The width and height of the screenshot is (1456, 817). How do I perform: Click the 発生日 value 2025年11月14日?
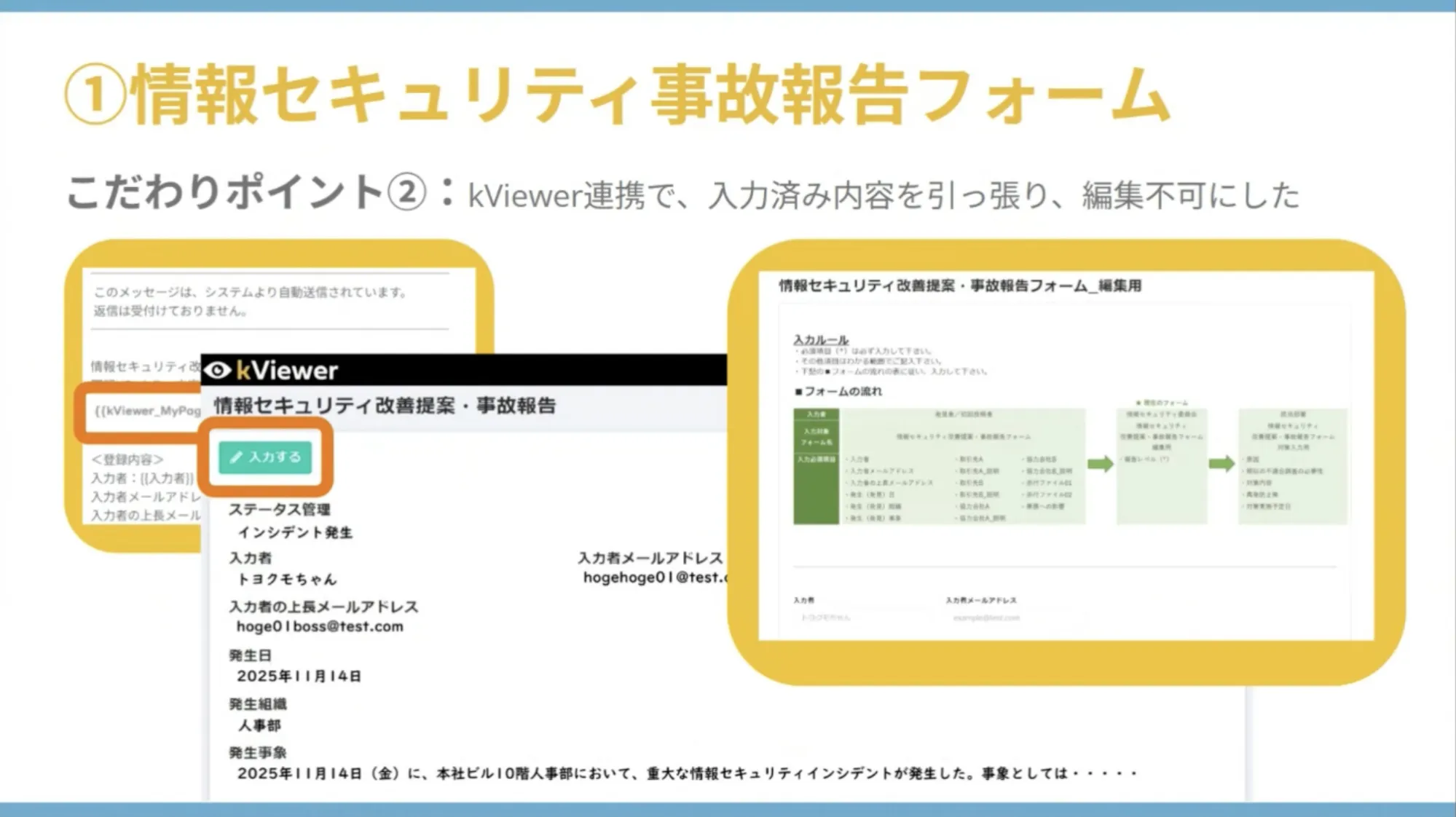tap(299, 676)
